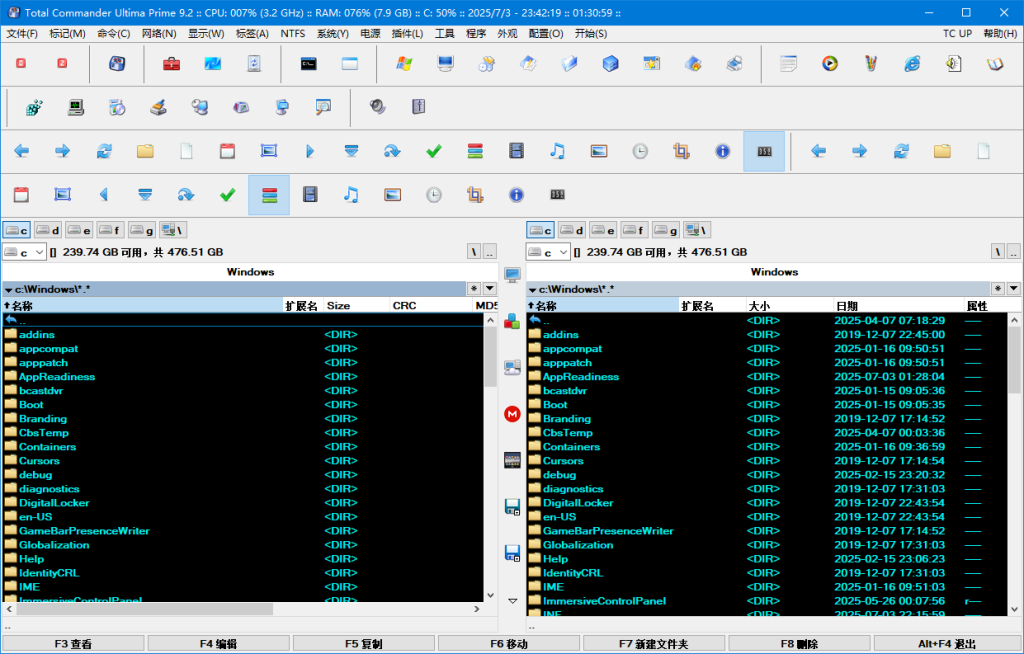The image size is (1024, 654).
Task: Select drive g in the left panel
Action: pyautogui.click(x=142, y=230)
